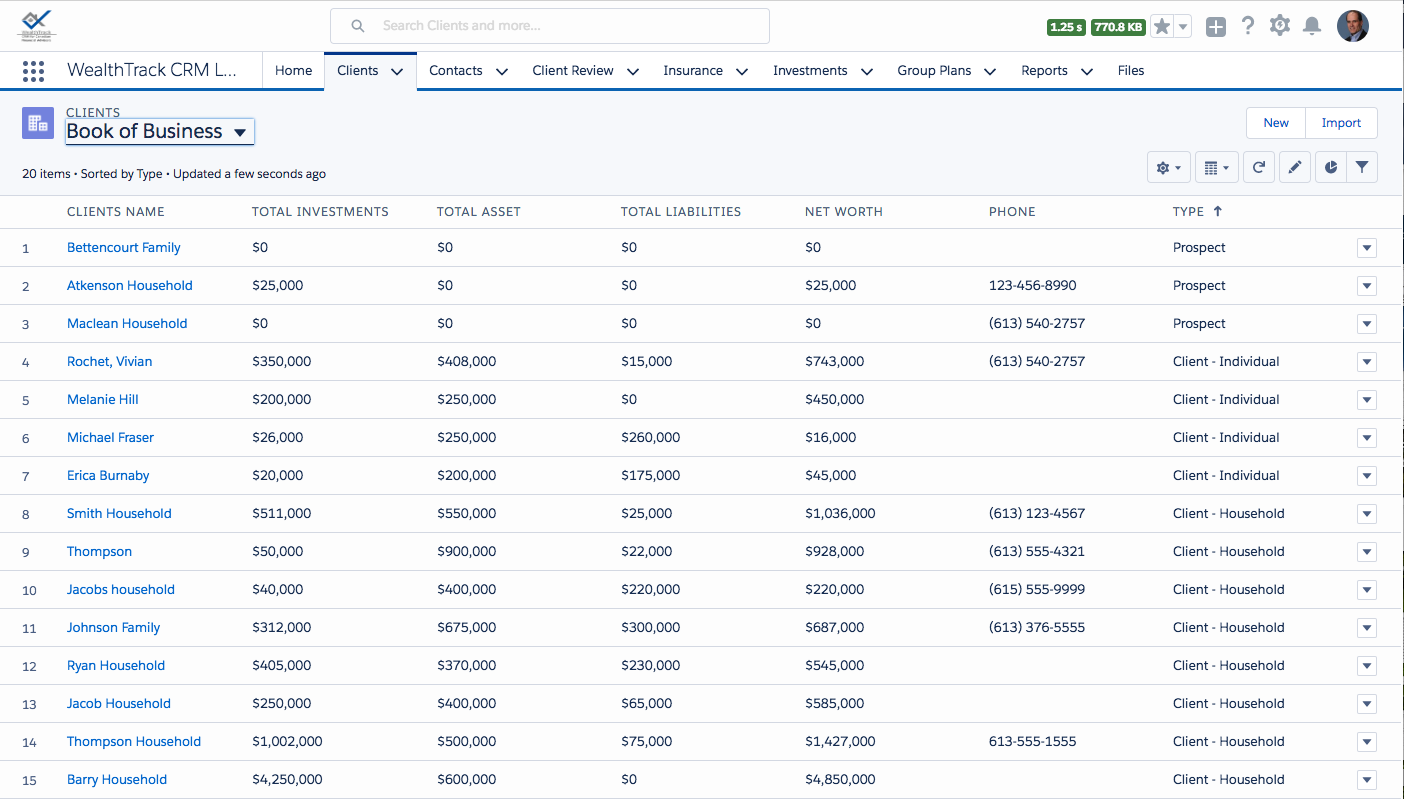
Task: Toggle the favorites star
Action: (1163, 25)
